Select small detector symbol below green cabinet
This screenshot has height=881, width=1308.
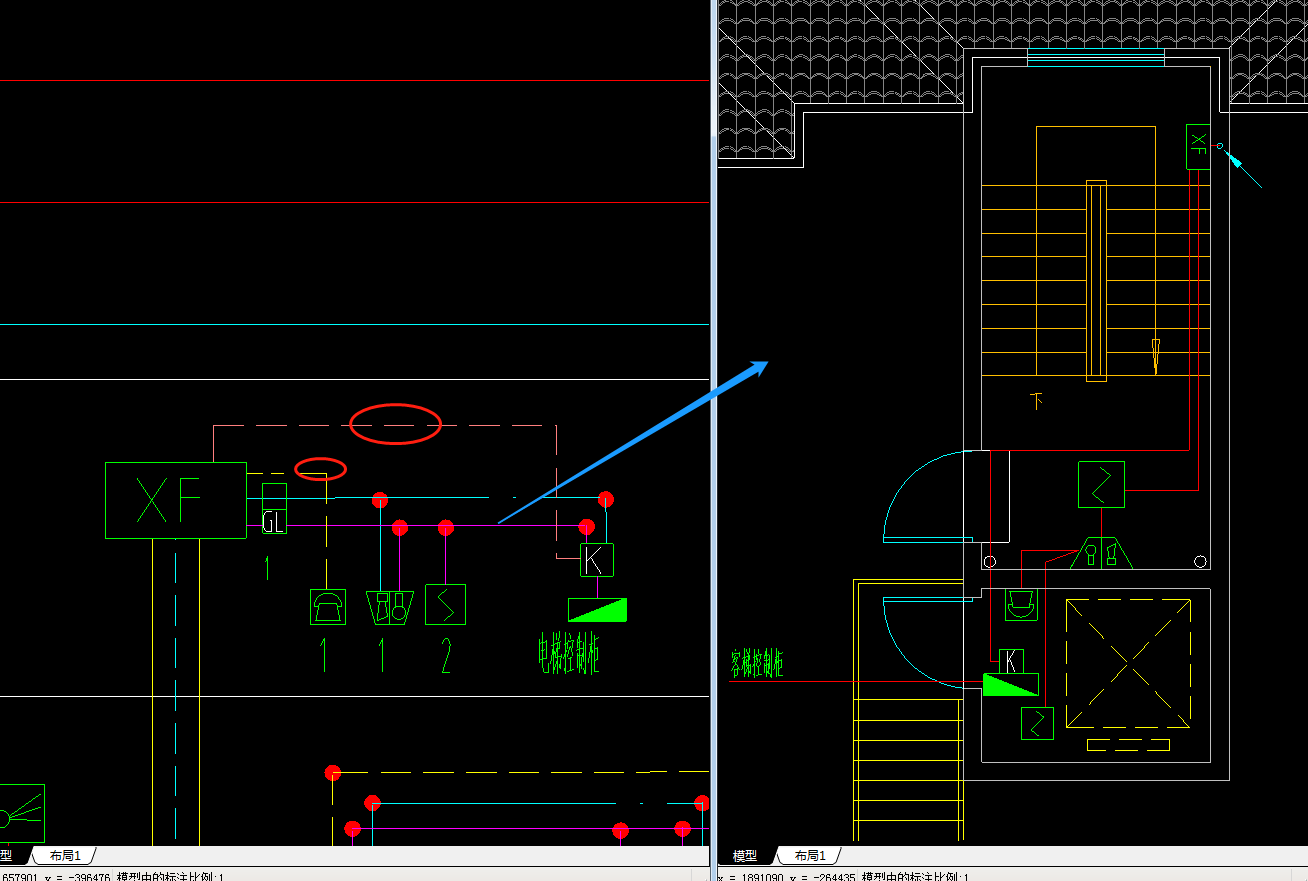[x=1037, y=723]
